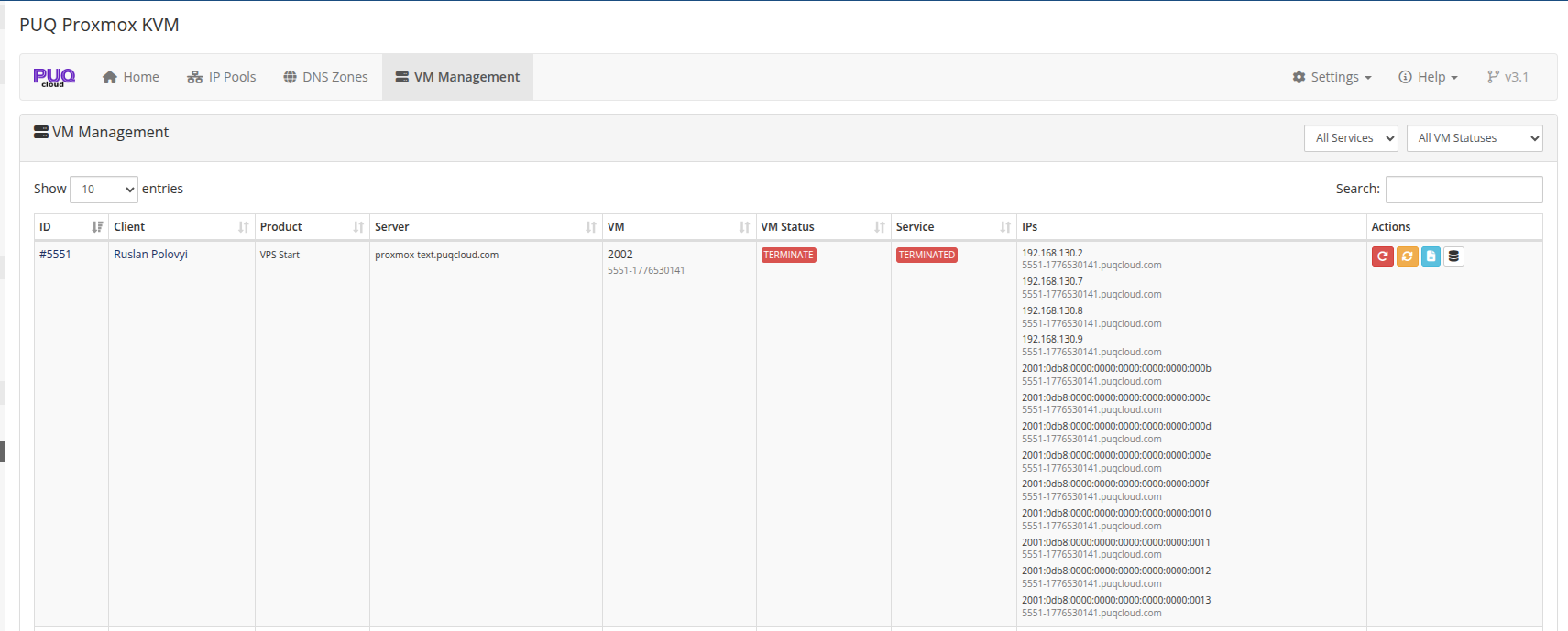The image size is (1568, 631).
Task: Click the IPv6 address ending in 000c
Action: pos(1116,397)
